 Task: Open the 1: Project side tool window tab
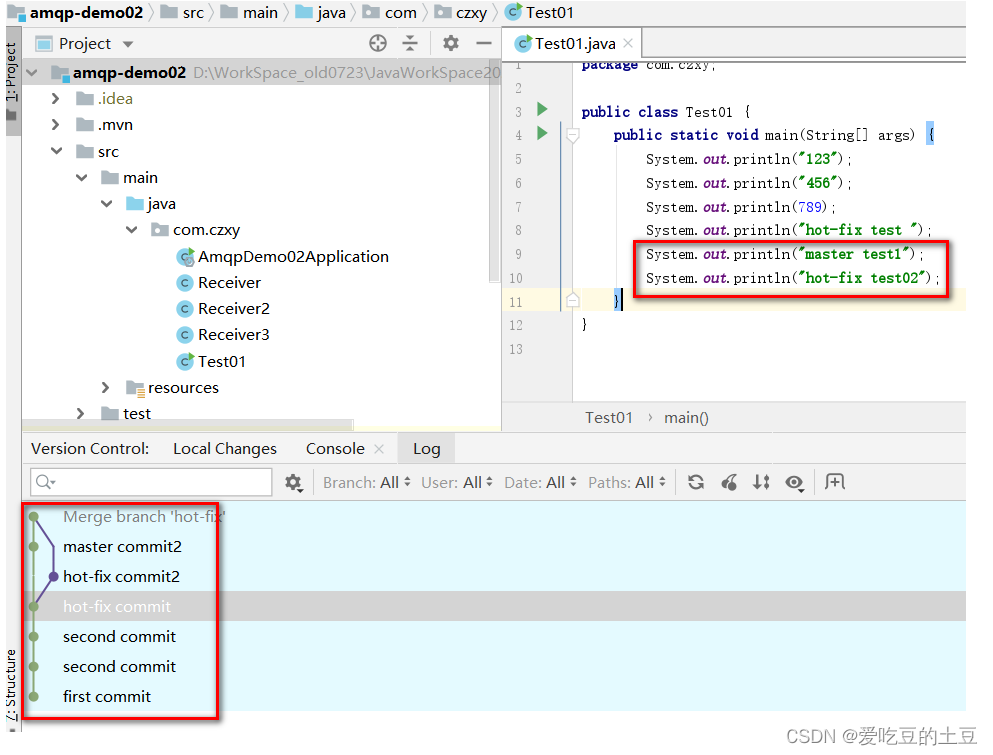tap(11, 79)
